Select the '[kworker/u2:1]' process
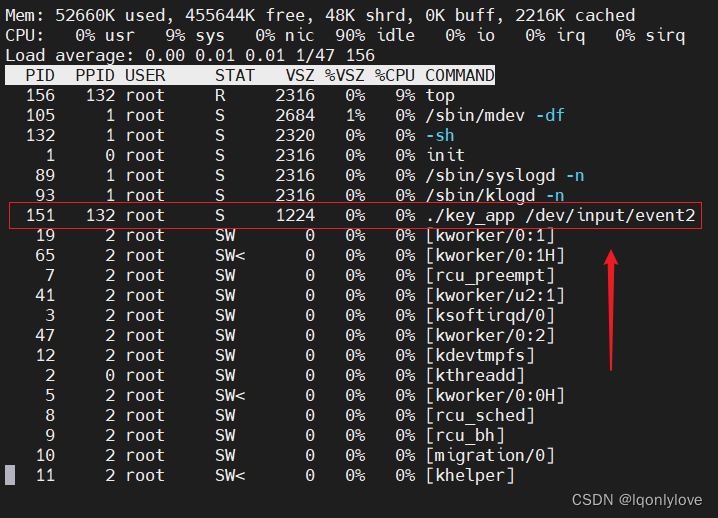The height and width of the screenshot is (518, 718). click(495, 295)
